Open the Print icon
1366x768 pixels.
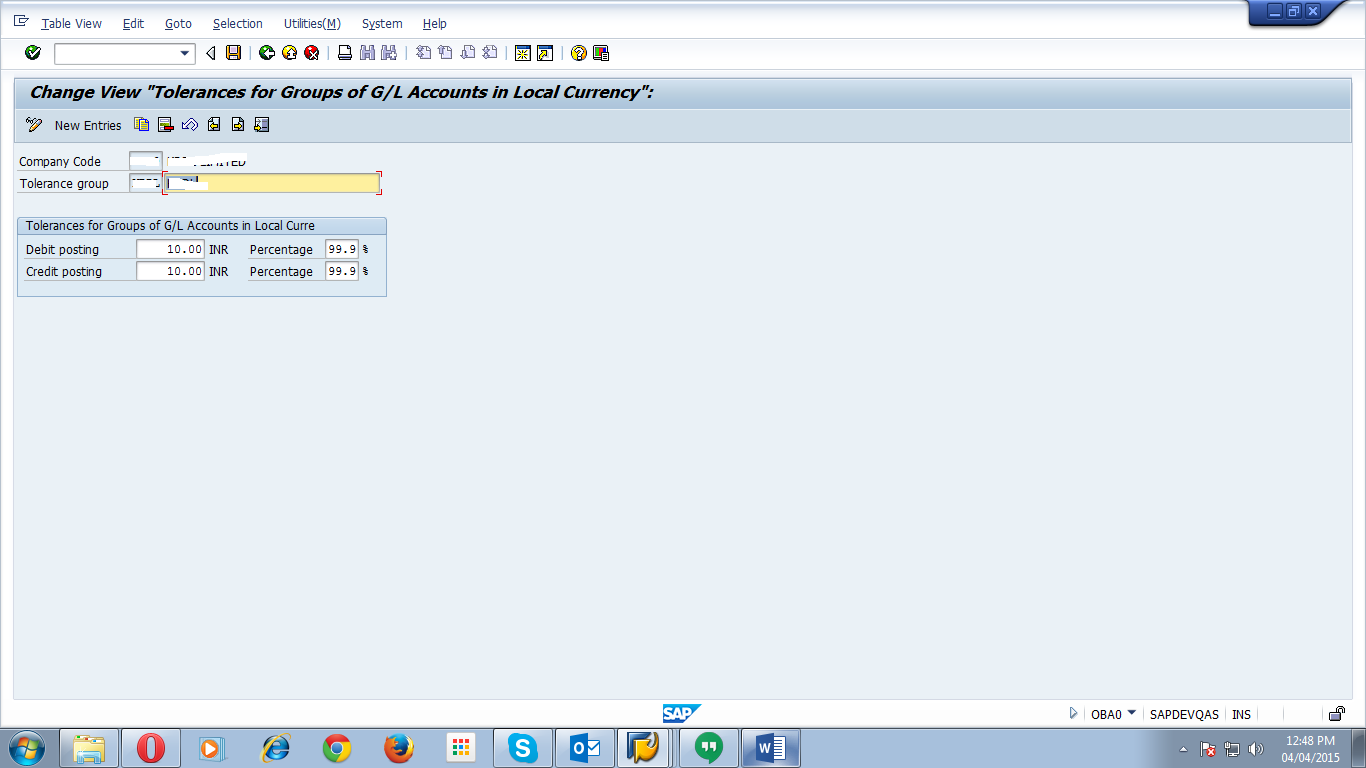point(345,53)
